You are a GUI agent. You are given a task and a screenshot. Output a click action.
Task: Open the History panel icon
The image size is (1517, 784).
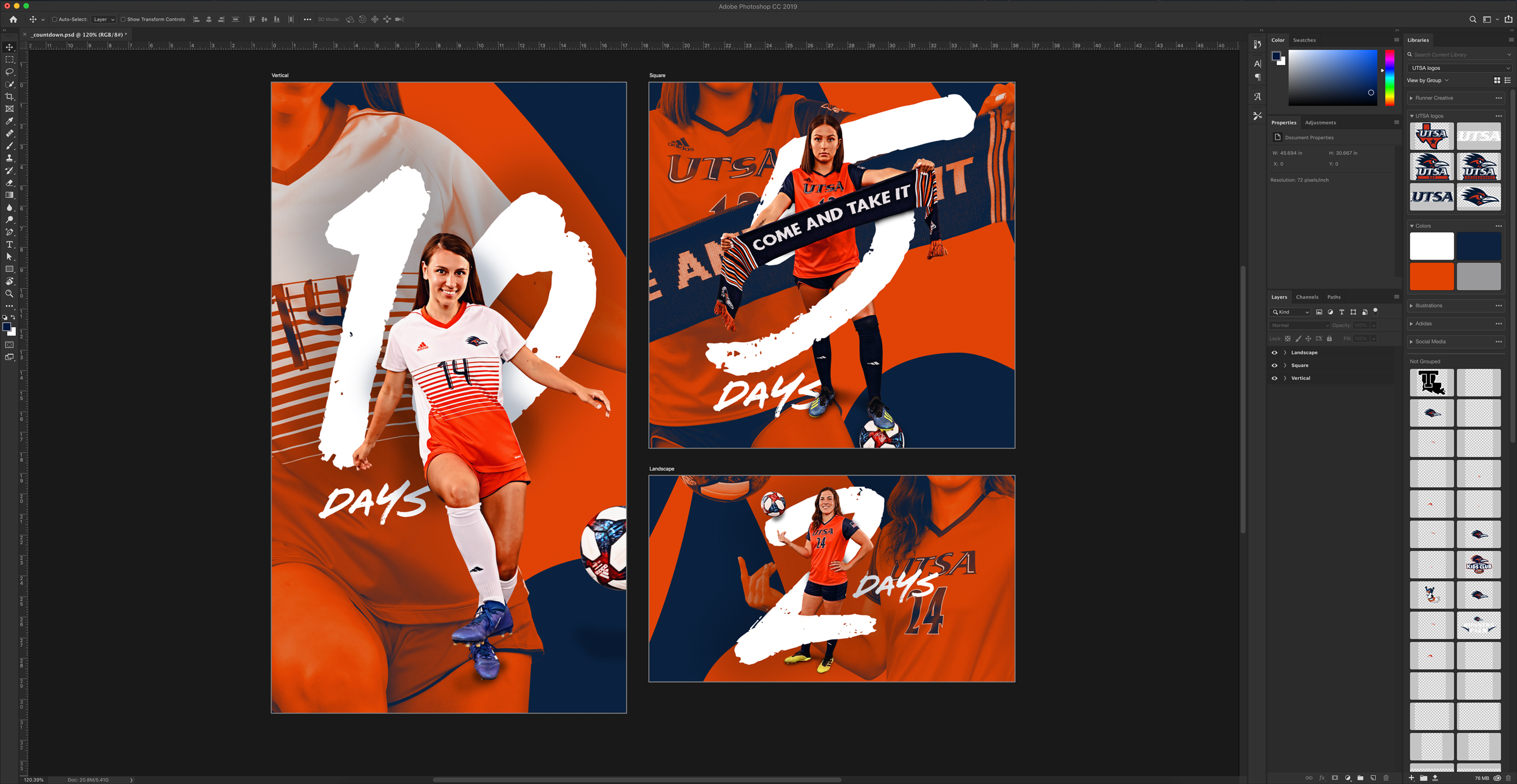click(x=1257, y=44)
